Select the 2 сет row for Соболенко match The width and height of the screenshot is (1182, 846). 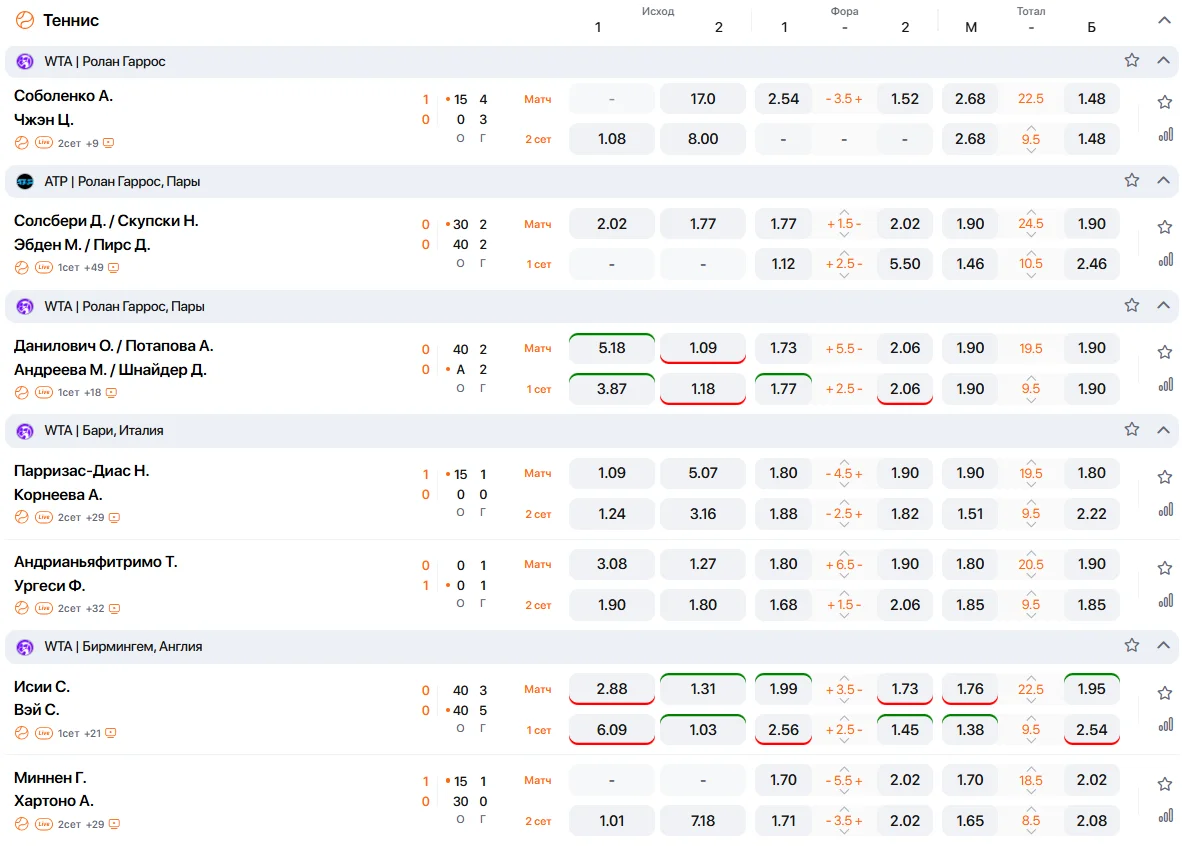point(538,139)
